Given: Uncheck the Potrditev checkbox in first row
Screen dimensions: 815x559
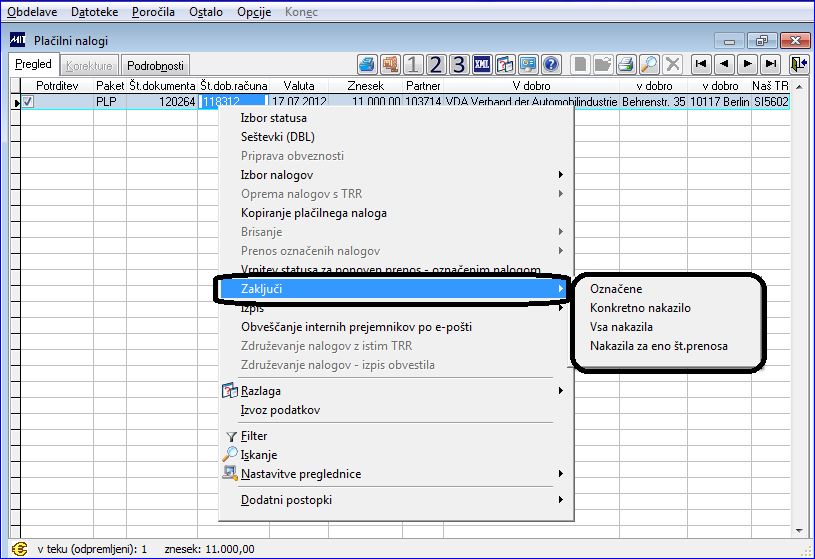Looking at the screenshot, I should click(x=28, y=102).
